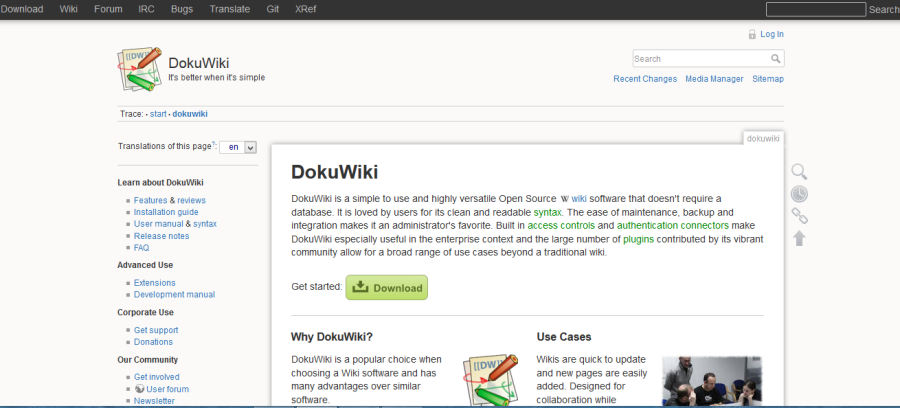Open IRC in the top navigation bar
900x408 pixels.
pos(146,9)
